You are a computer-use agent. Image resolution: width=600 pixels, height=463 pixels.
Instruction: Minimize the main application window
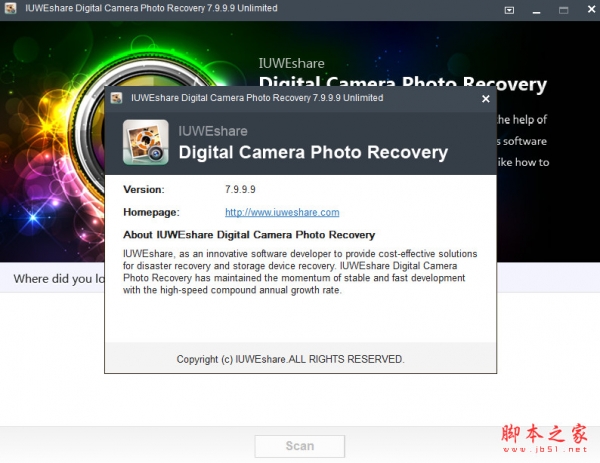536,11
